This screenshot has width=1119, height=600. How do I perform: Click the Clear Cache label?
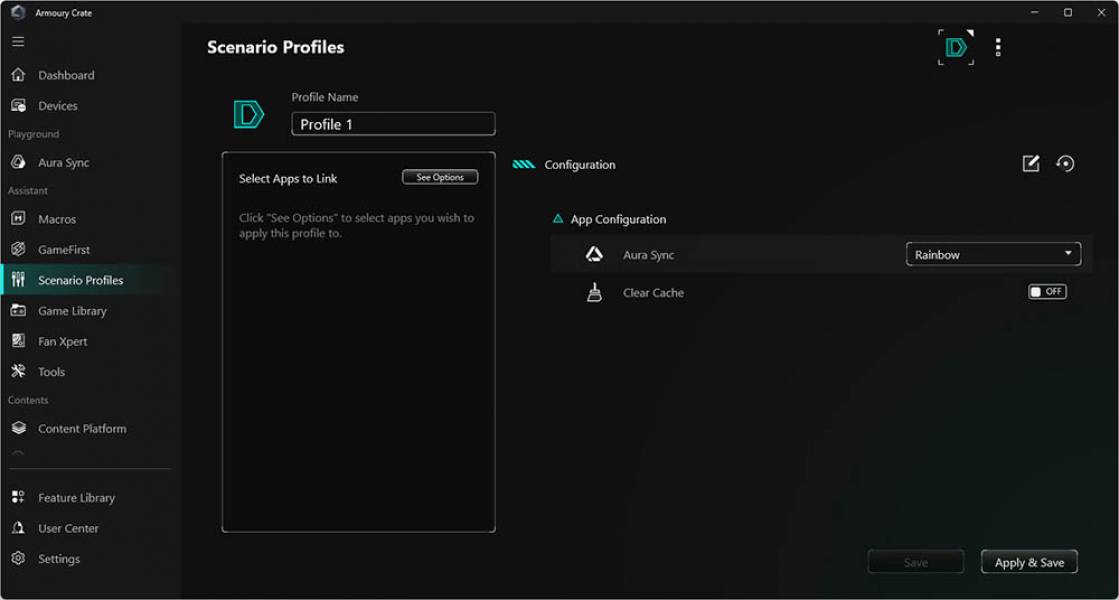[x=653, y=293]
